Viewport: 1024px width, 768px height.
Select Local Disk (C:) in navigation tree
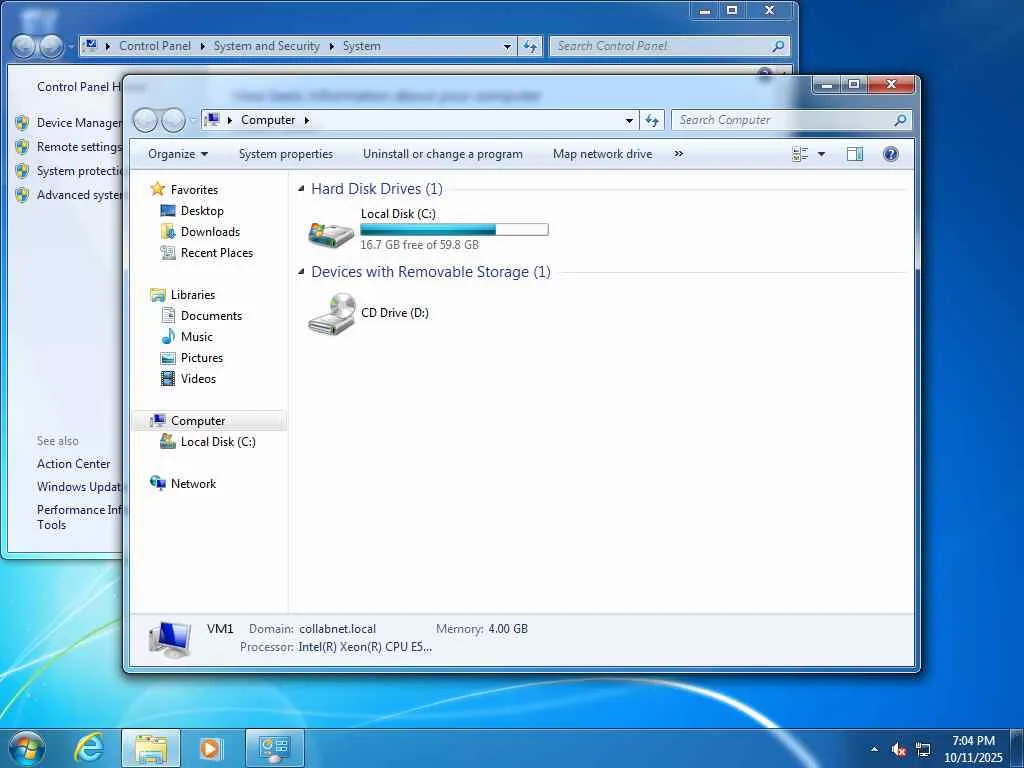tap(218, 441)
